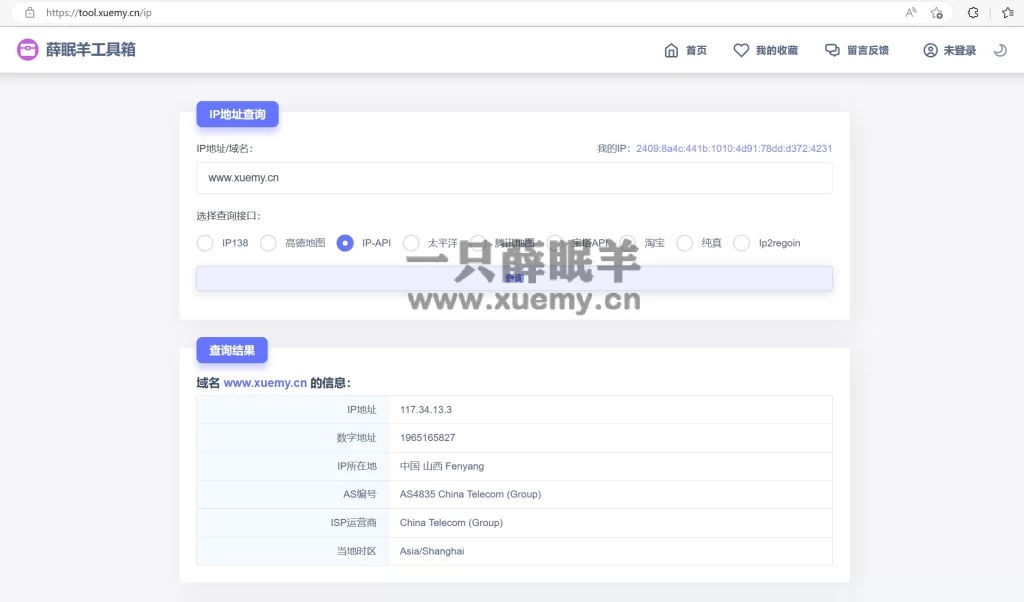The height and width of the screenshot is (602, 1024).
Task: Open the 首页 home icon
Action: click(671, 50)
